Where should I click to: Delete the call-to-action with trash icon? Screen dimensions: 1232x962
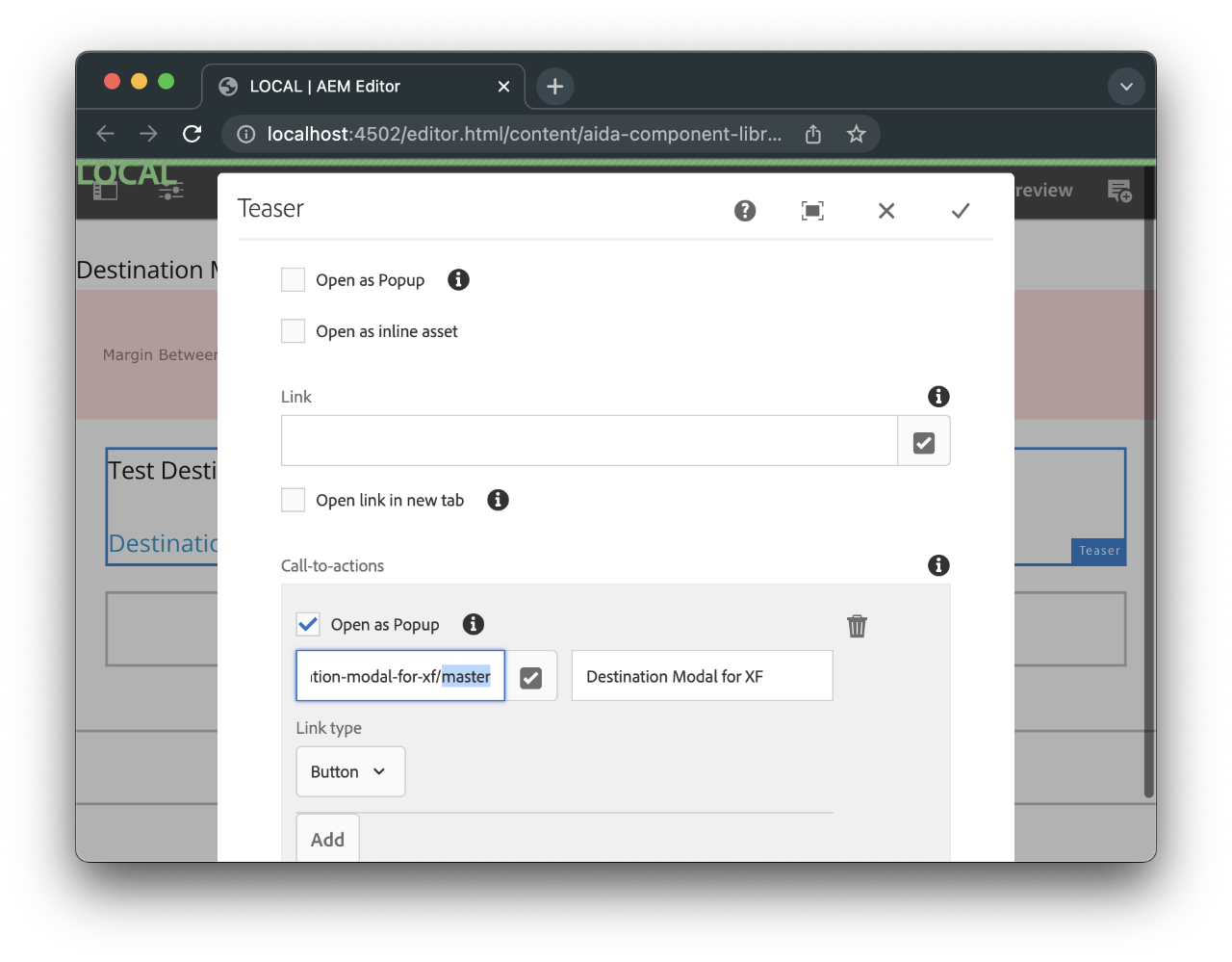tap(857, 626)
